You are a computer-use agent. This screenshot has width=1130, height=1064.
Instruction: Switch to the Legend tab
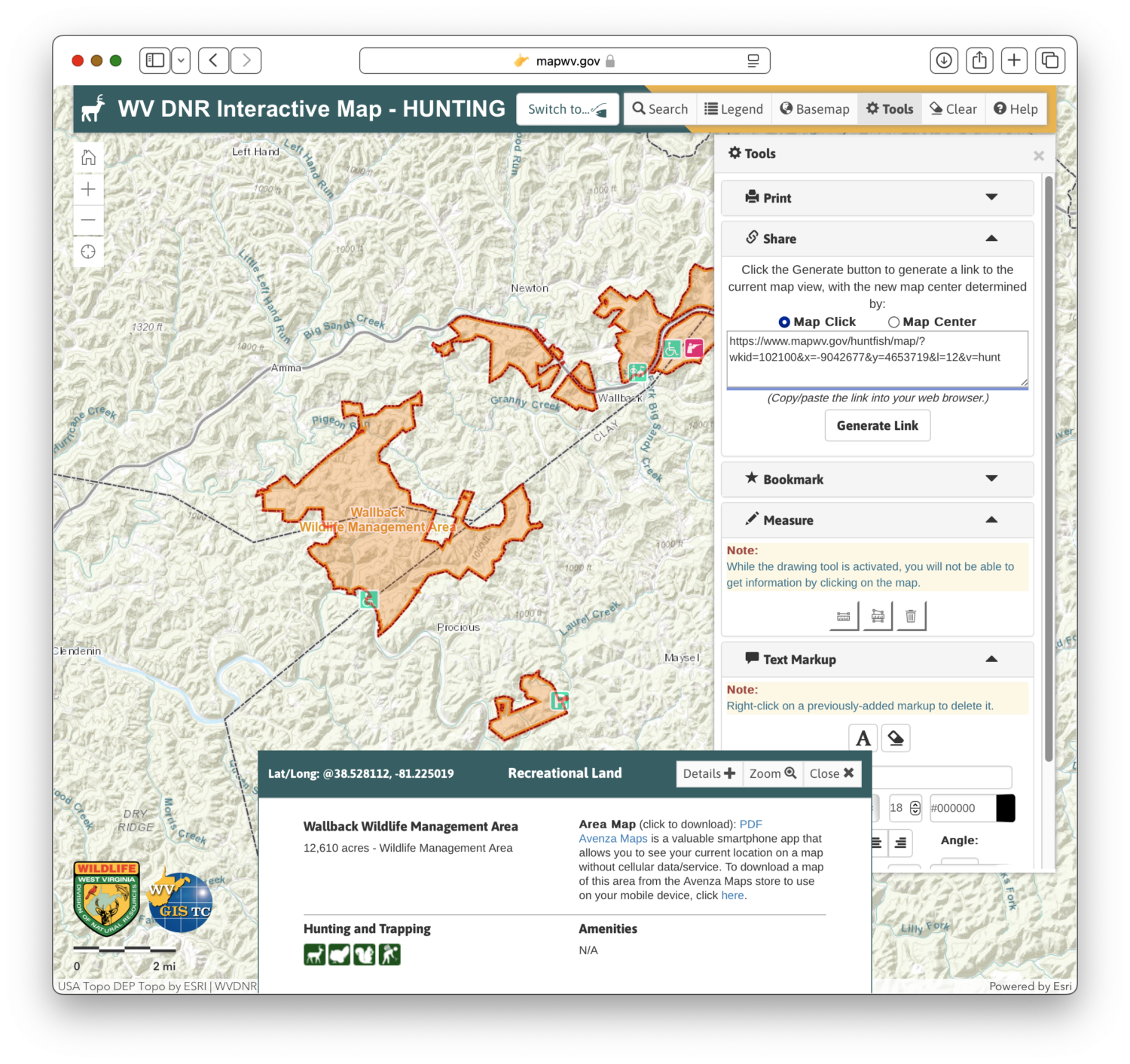pos(734,108)
